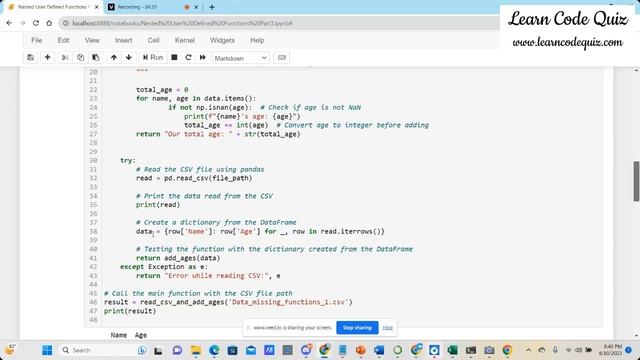Move the selected cell up
The image size is (640, 360).
coord(114,58)
